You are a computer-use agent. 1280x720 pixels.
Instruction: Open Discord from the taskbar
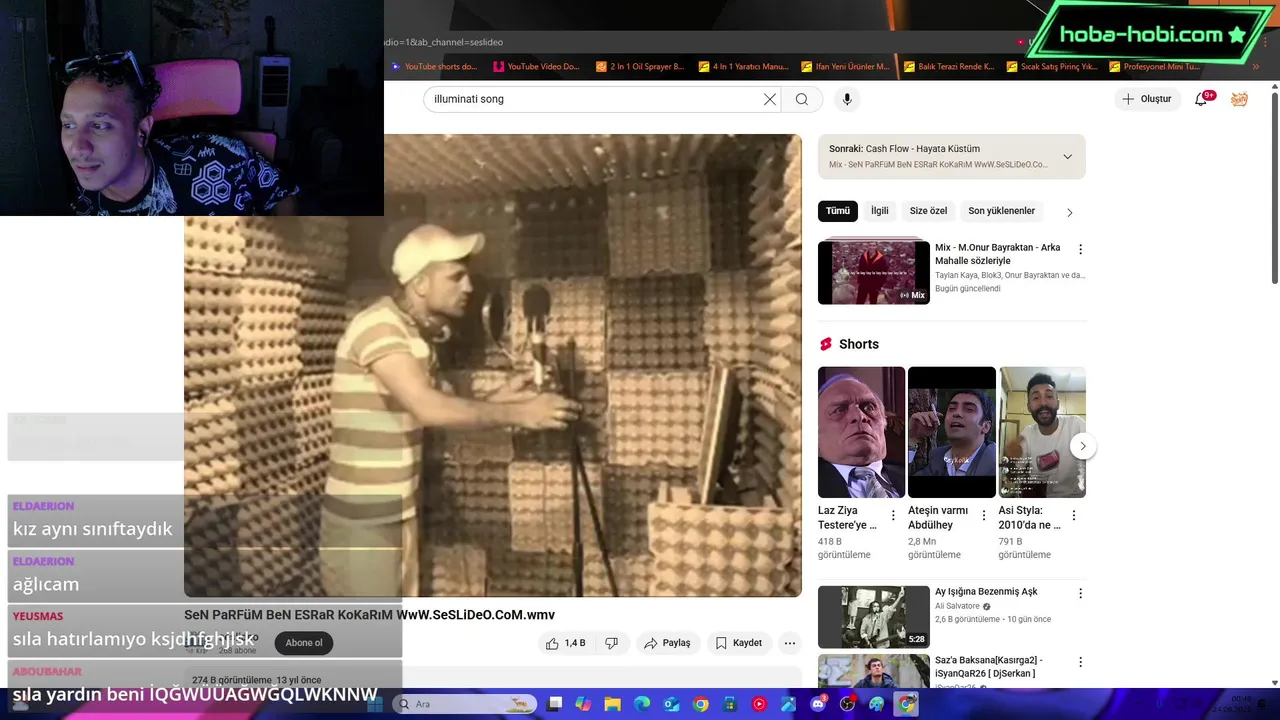coord(818,704)
